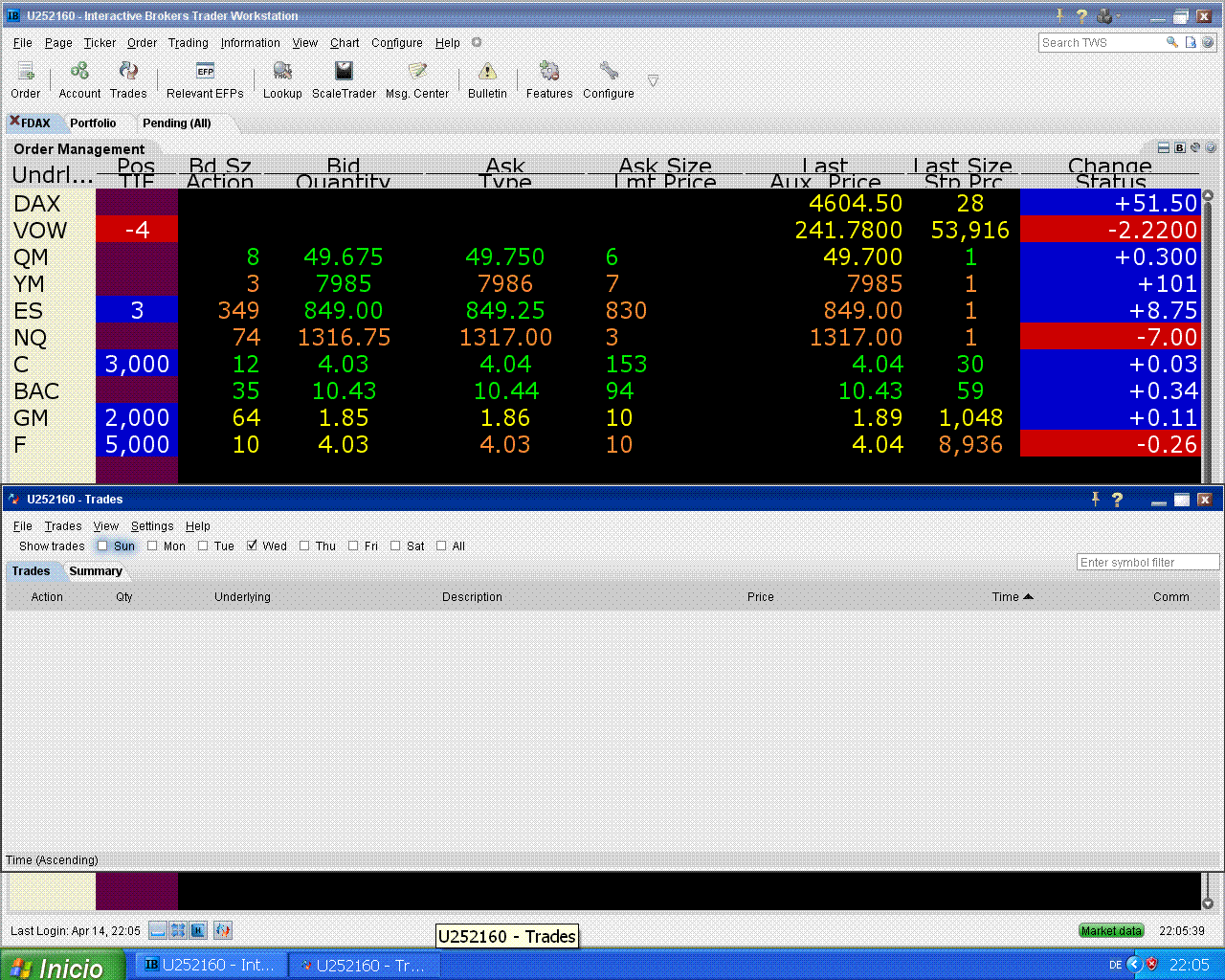Viewport: 1225px width, 980px height.
Task: Click the Inicio start button
Action: [62, 966]
